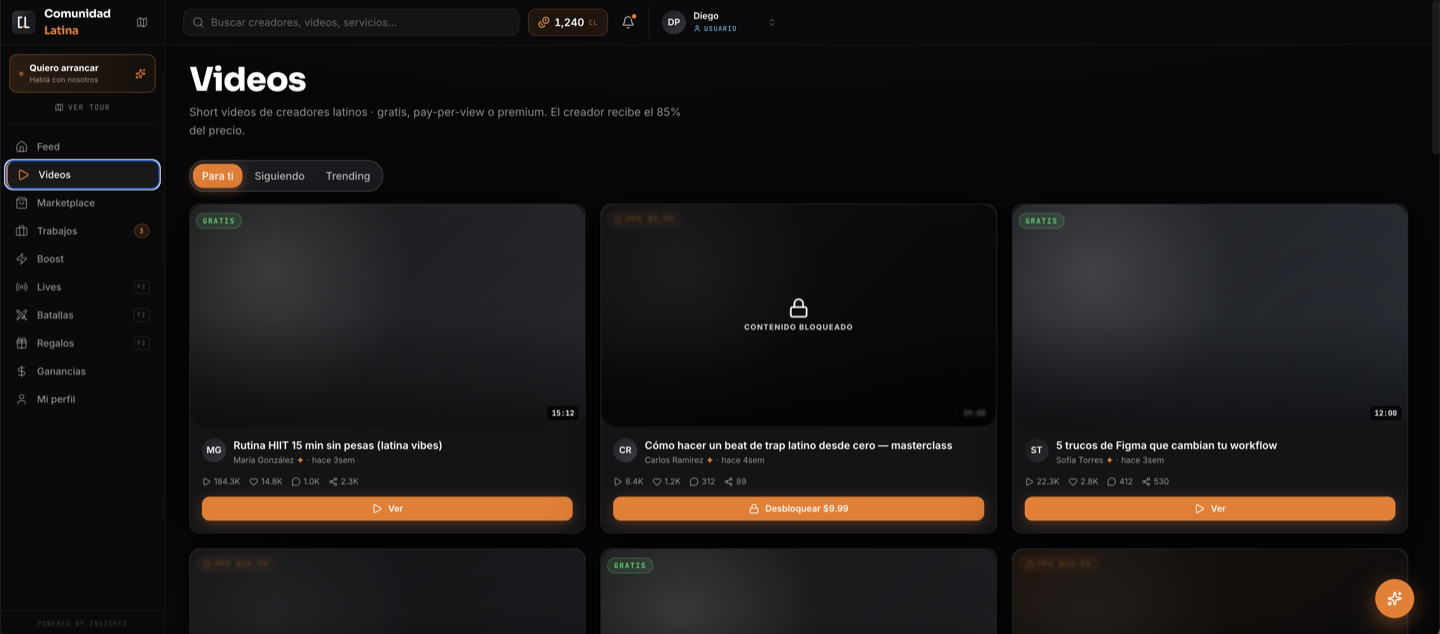Click the lock icon on Contenido Bloqueado
This screenshot has height=634, width=1440.
tap(798, 308)
